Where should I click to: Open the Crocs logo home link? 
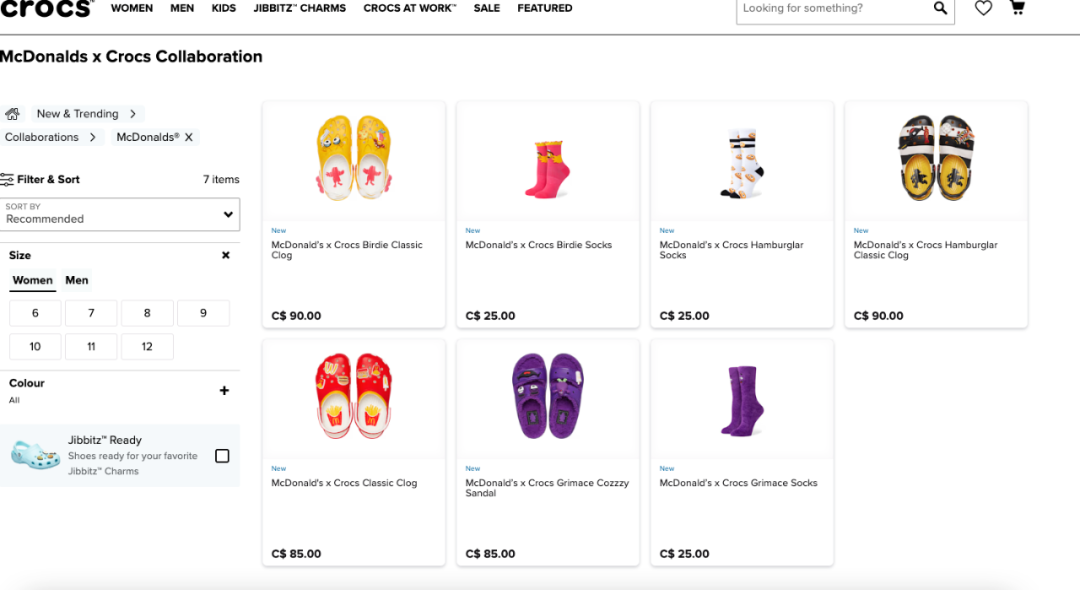45,8
